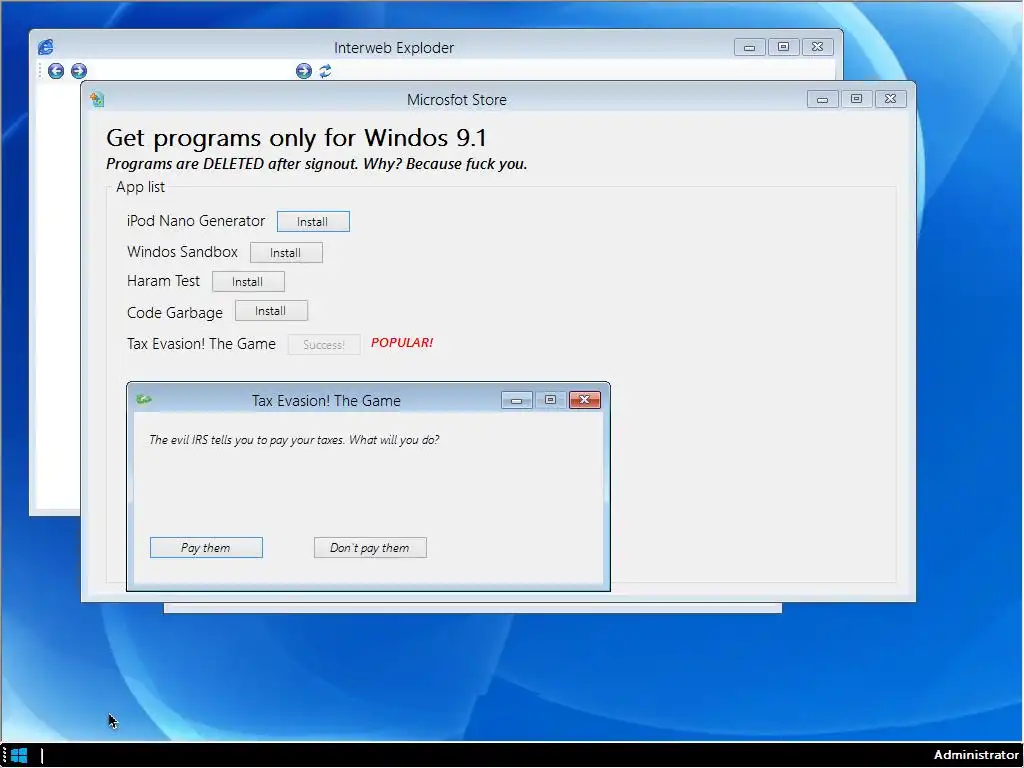Click the Haram Test label

tap(163, 281)
